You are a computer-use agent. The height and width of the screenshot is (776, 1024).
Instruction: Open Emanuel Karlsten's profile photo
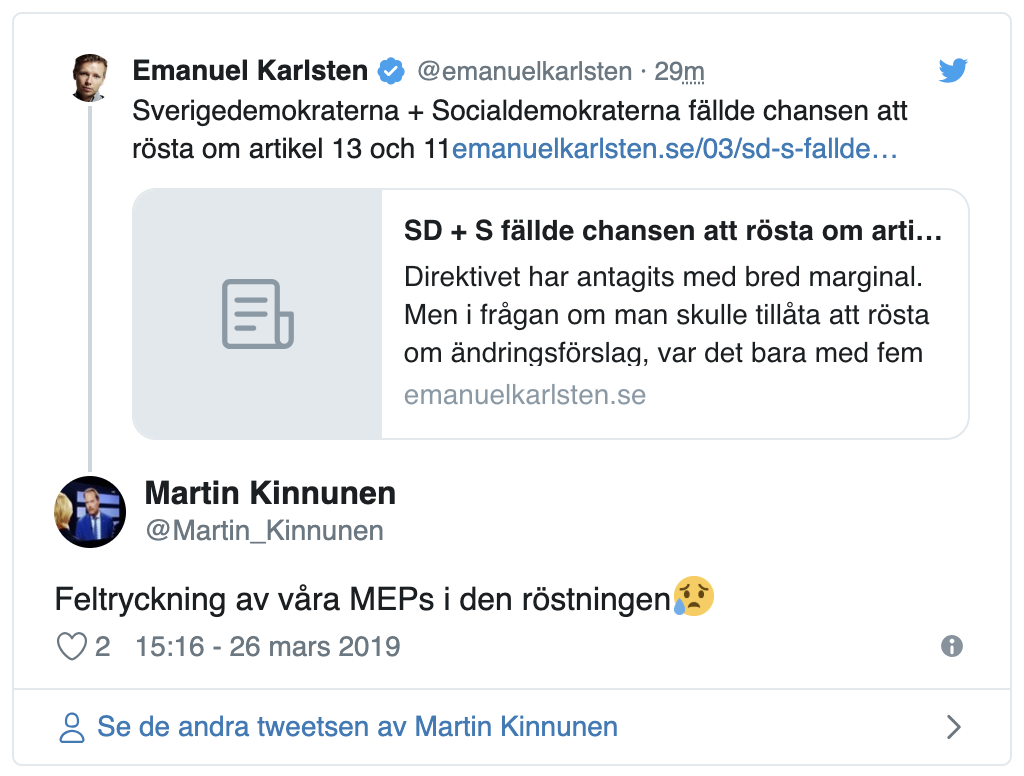[89, 78]
